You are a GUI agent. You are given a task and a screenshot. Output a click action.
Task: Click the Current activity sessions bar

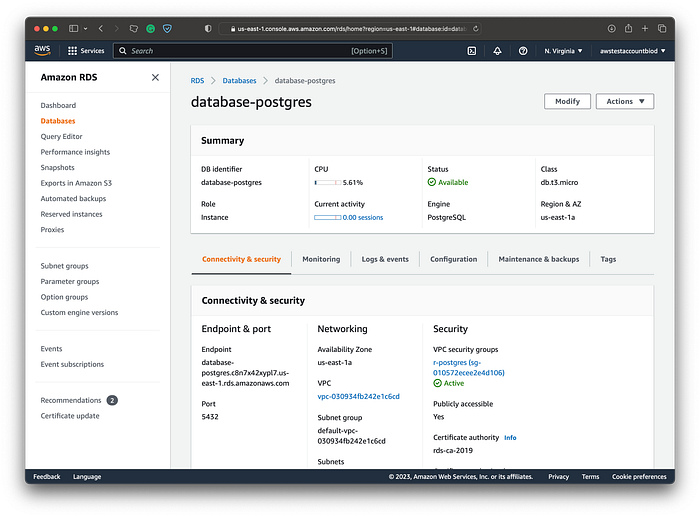coord(328,217)
